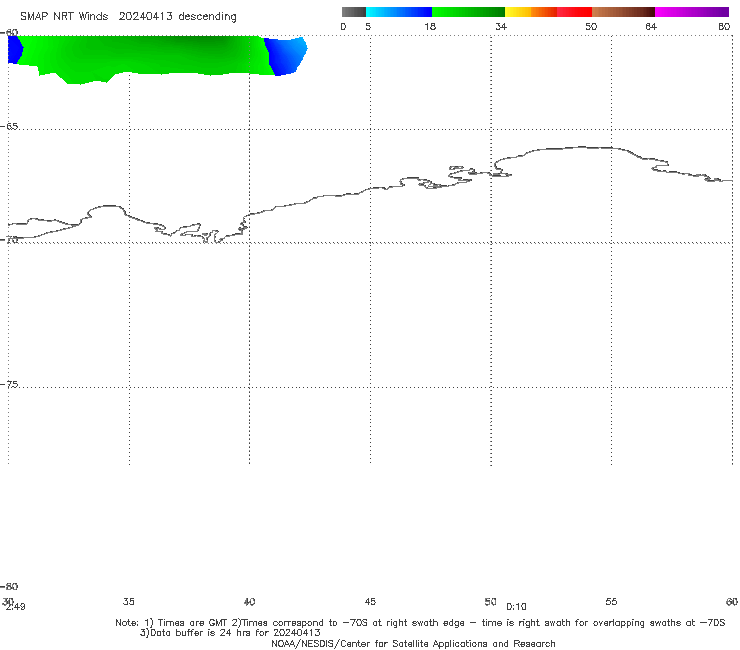740x650 pixels.
Task: Click the dark blue patch at the swath's left edge
Action: tap(15, 49)
